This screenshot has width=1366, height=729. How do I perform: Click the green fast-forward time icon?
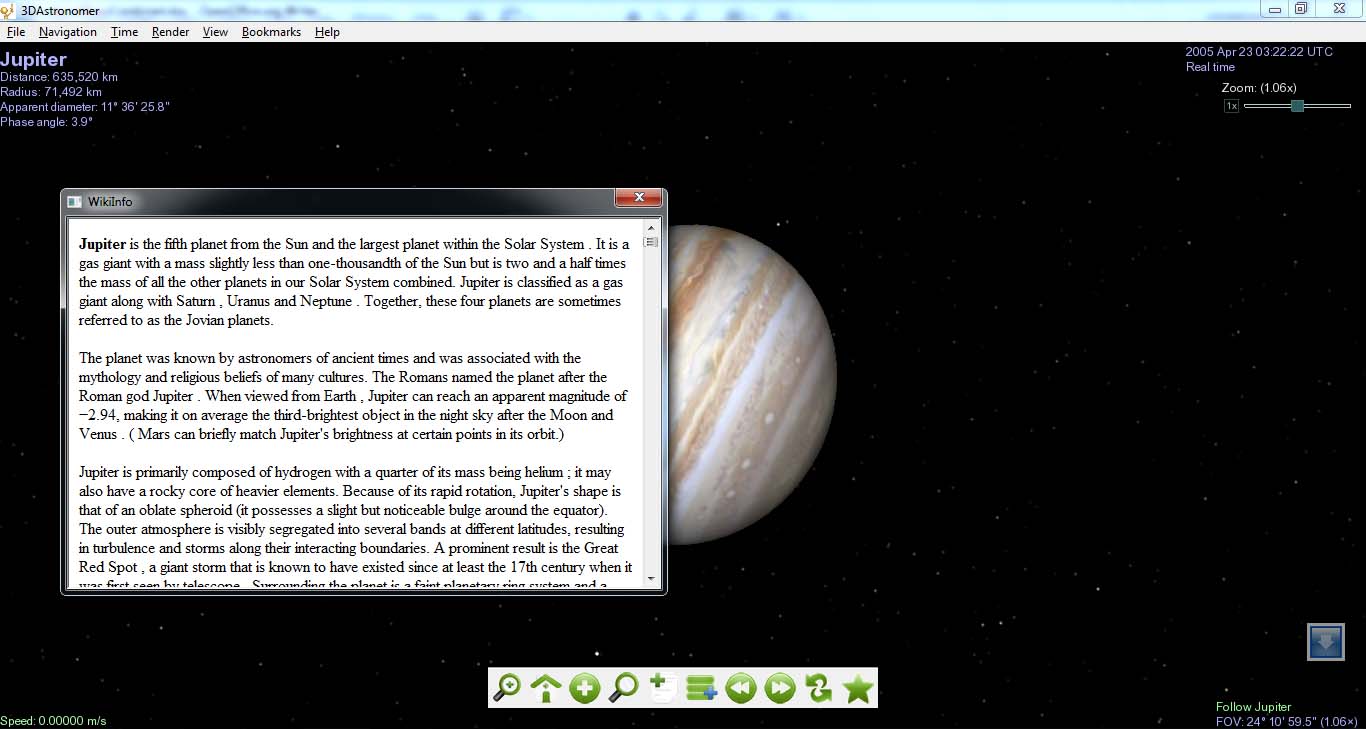coord(780,688)
